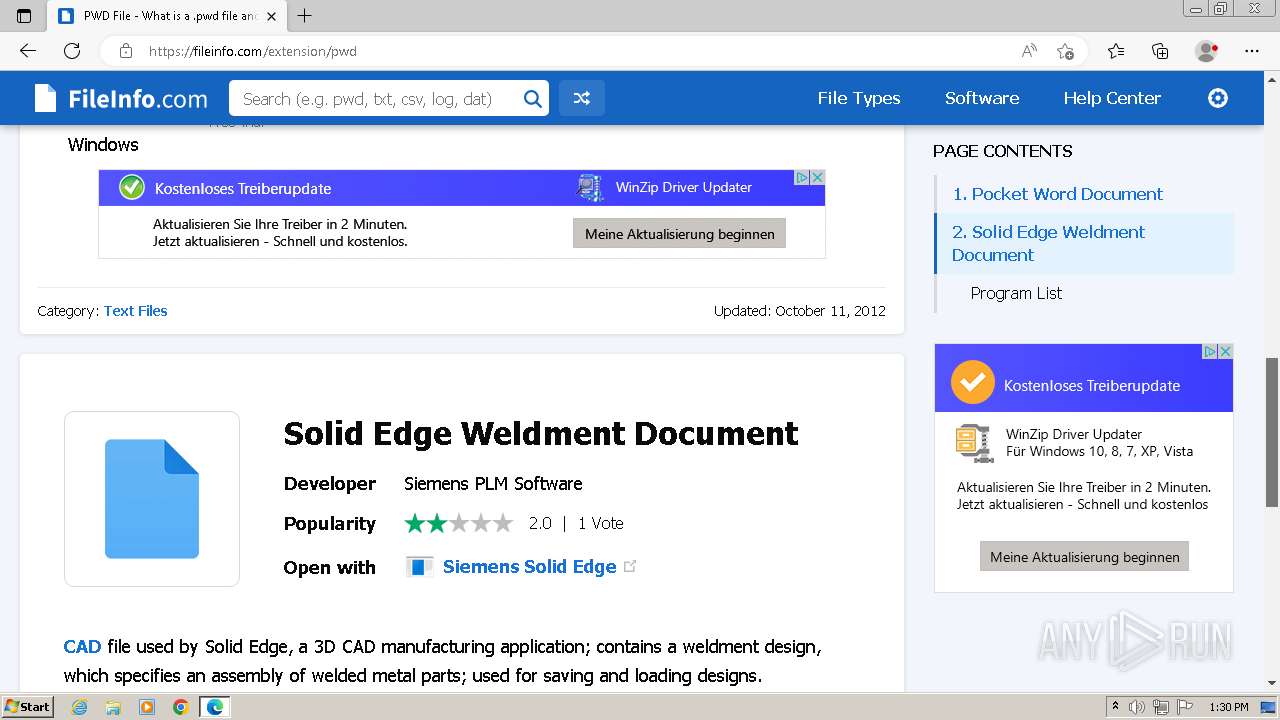Click the browser back arrow
This screenshot has height=720, width=1280.
pos(28,51)
